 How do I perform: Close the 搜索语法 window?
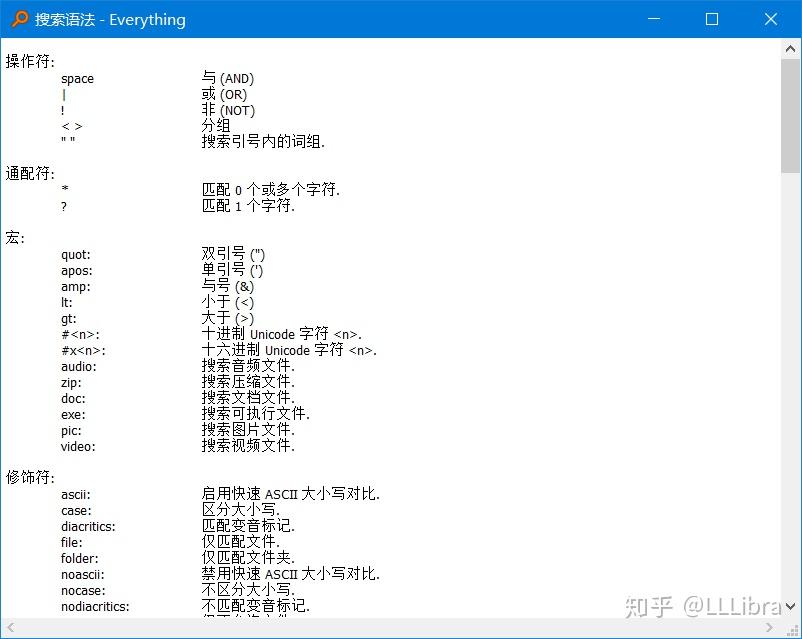pos(771,19)
